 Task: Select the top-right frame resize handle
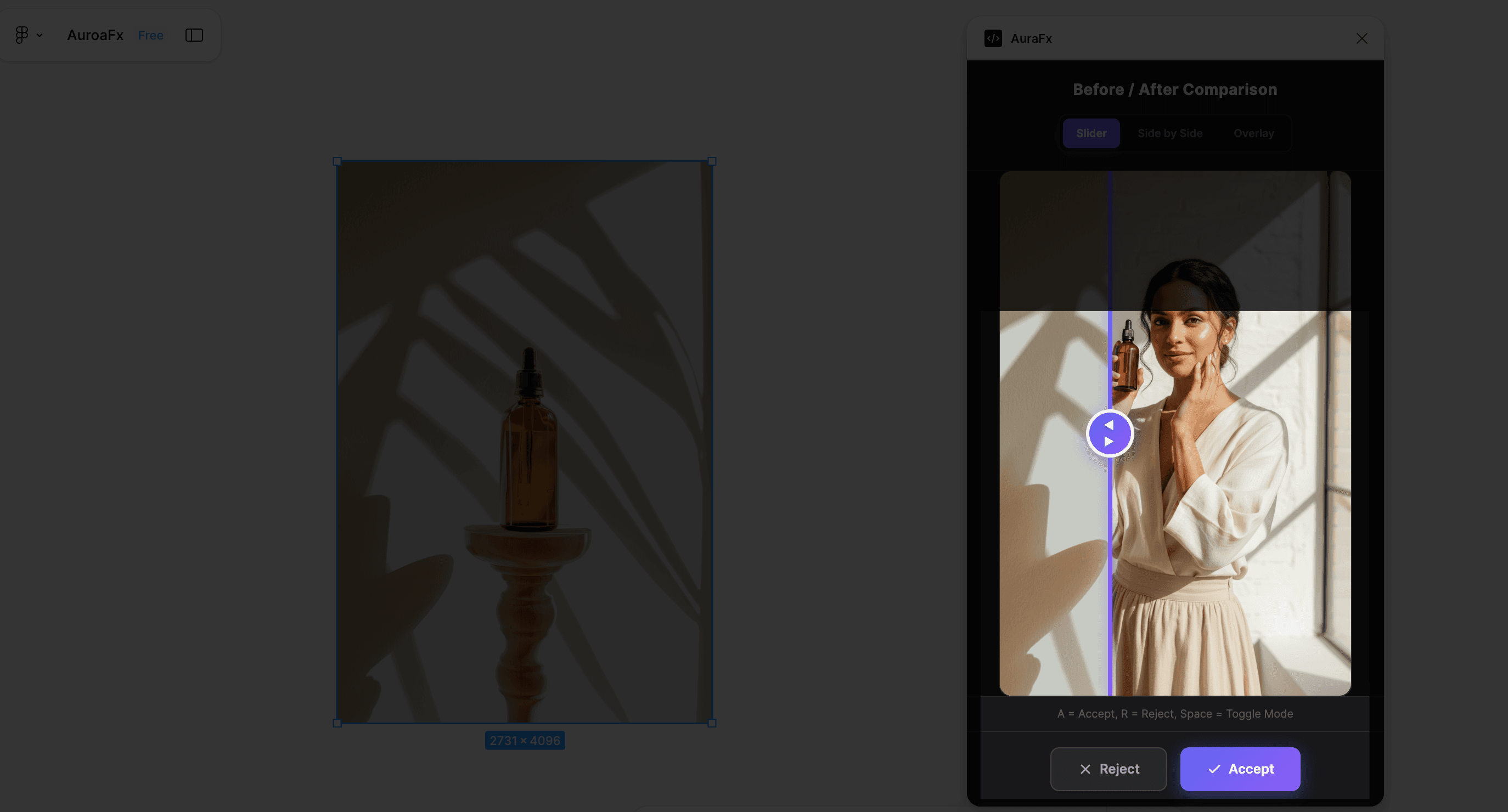coord(712,161)
